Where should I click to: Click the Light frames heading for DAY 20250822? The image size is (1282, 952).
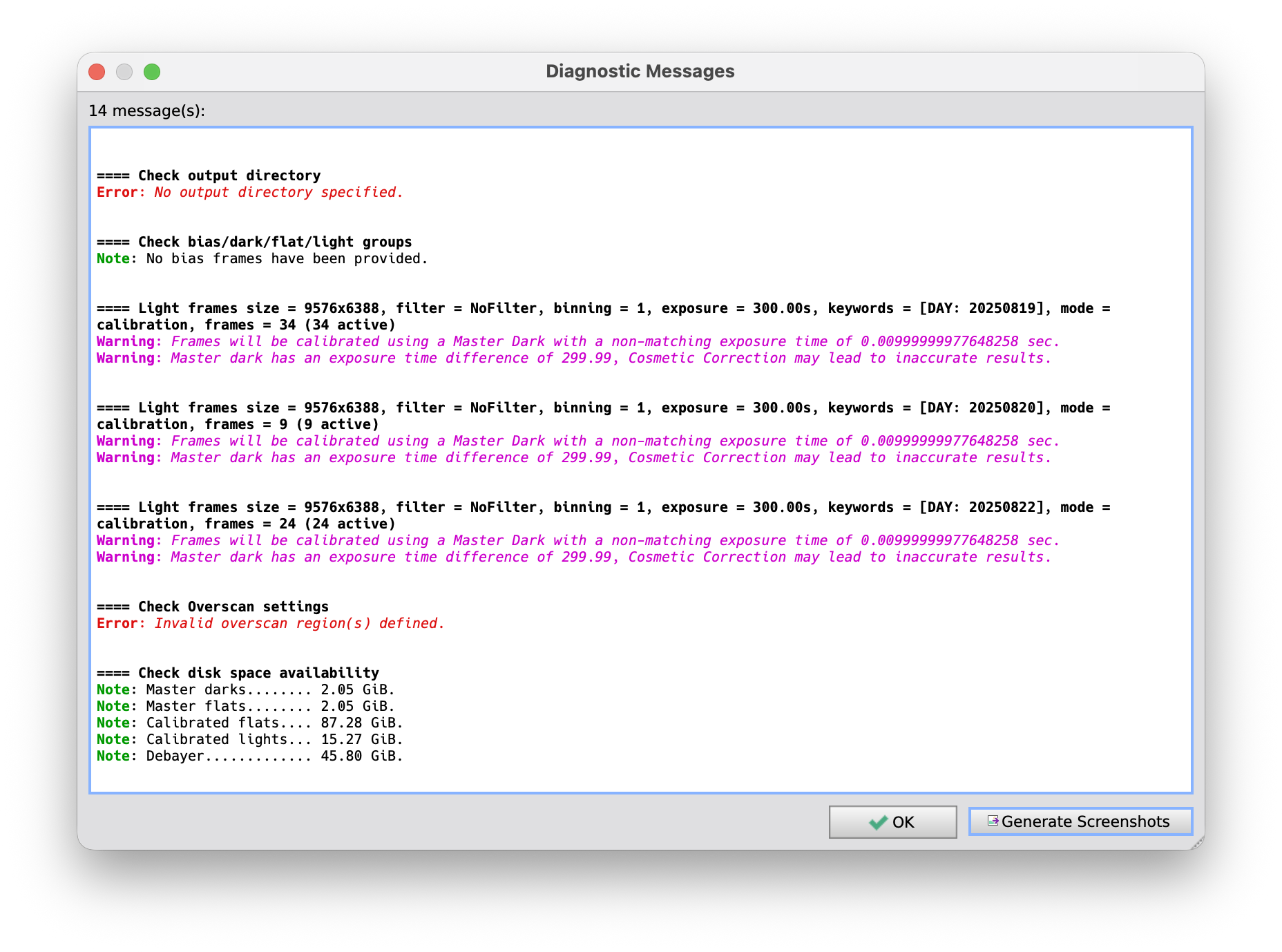[602, 508]
